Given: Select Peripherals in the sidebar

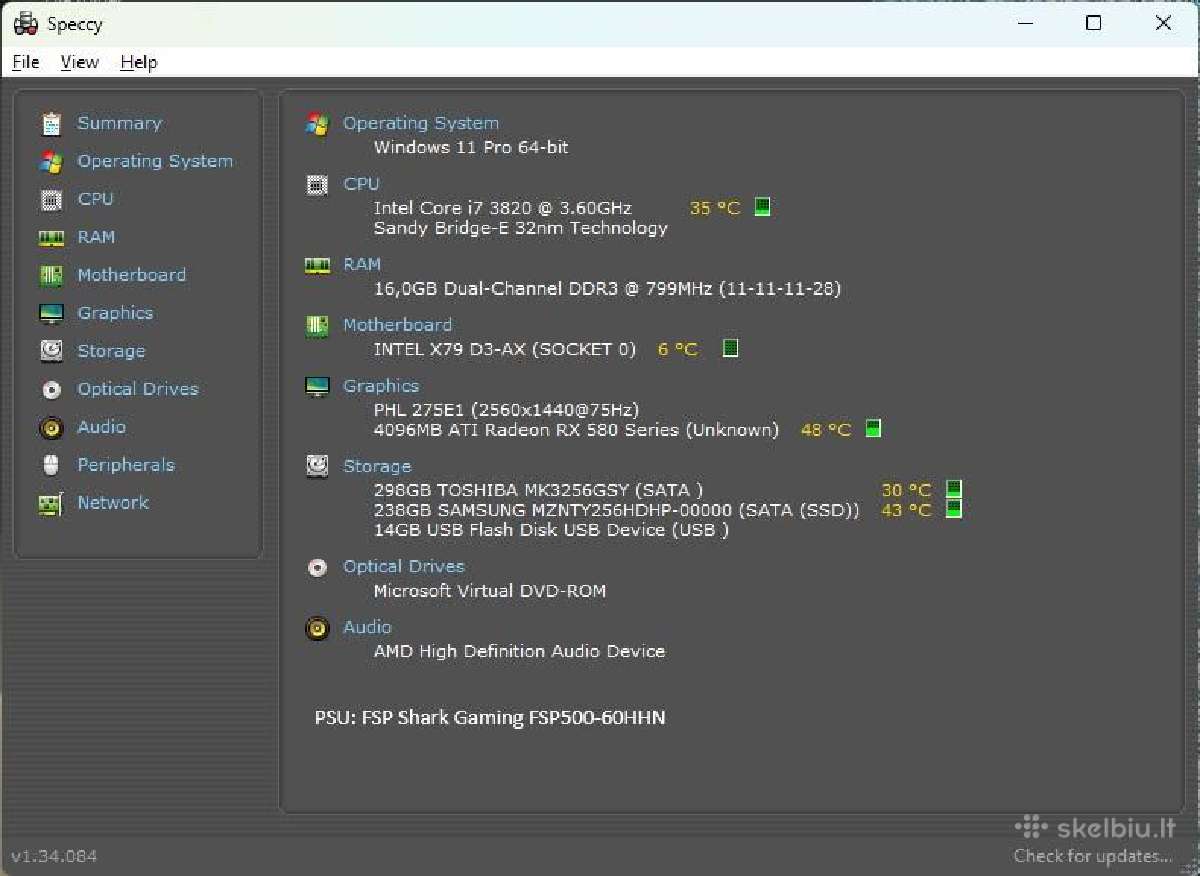Looking at the screenshot, I should point(126,465).
